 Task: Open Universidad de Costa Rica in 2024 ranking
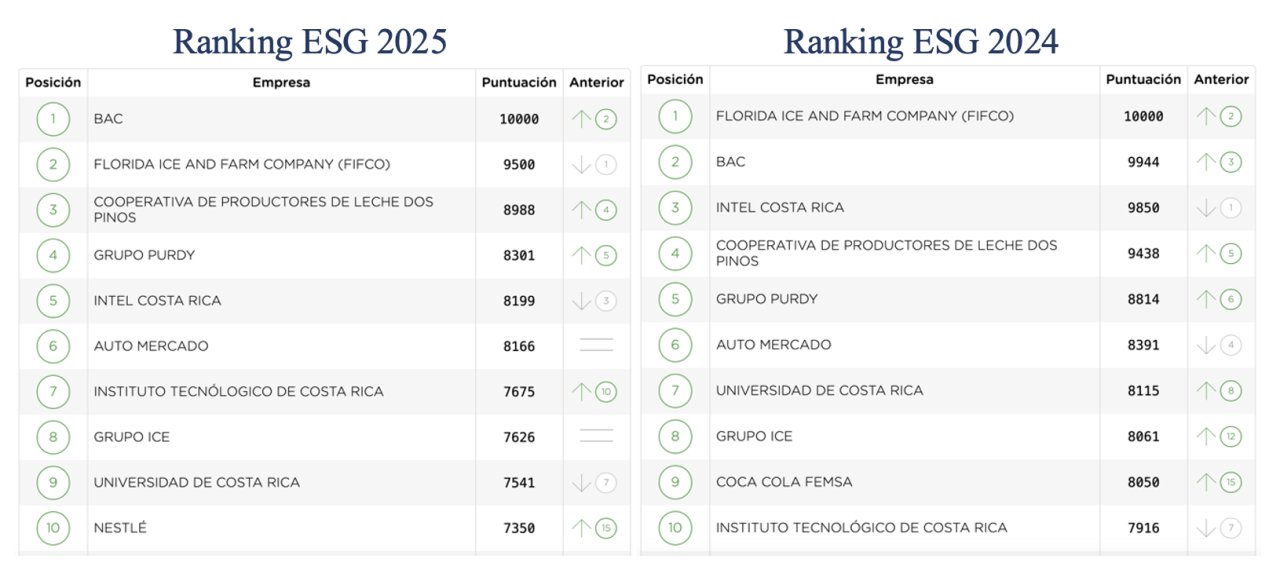pyautogui.click(x=819, y=390)
